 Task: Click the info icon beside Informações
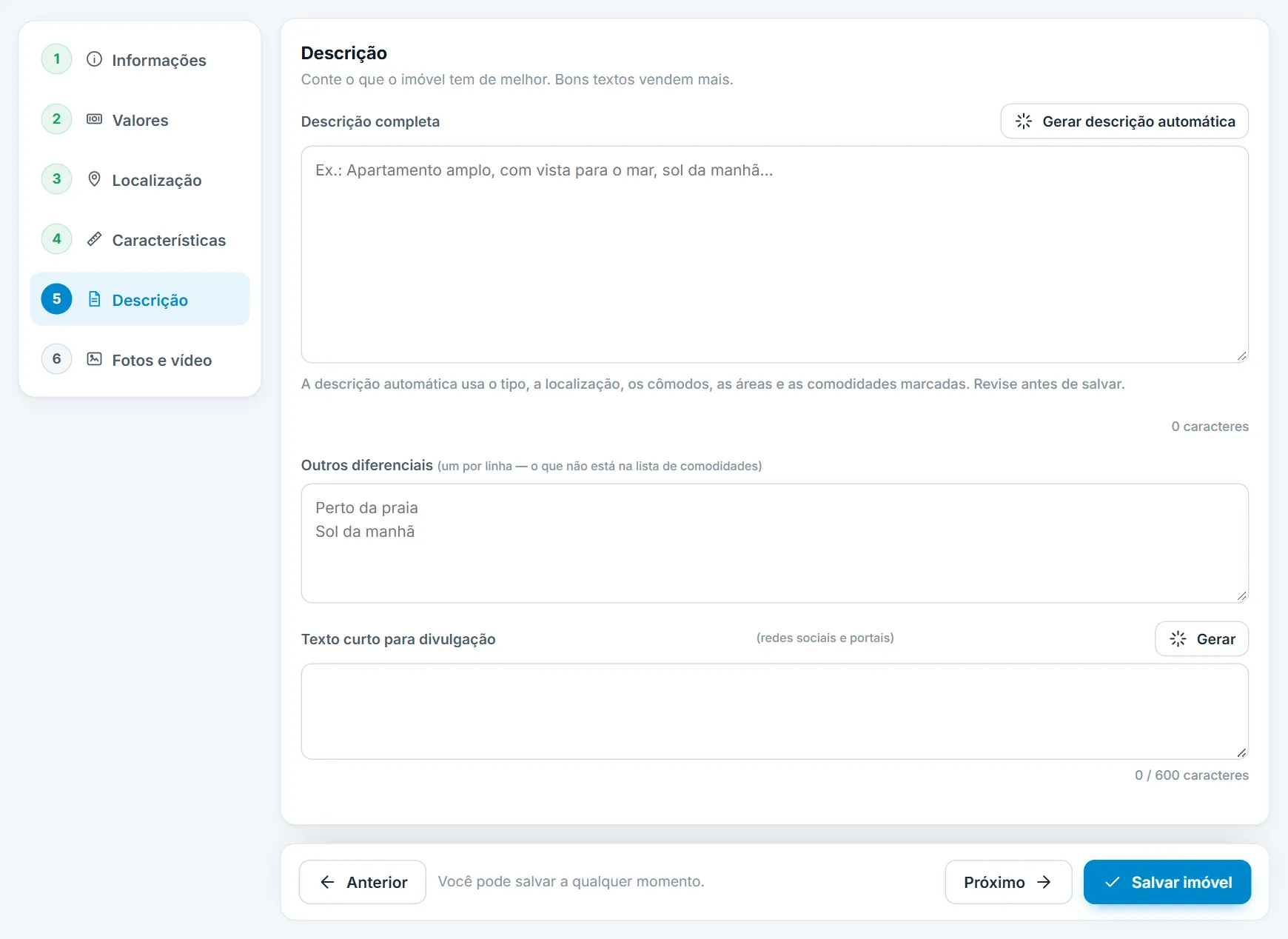click(x=94, y=59)
